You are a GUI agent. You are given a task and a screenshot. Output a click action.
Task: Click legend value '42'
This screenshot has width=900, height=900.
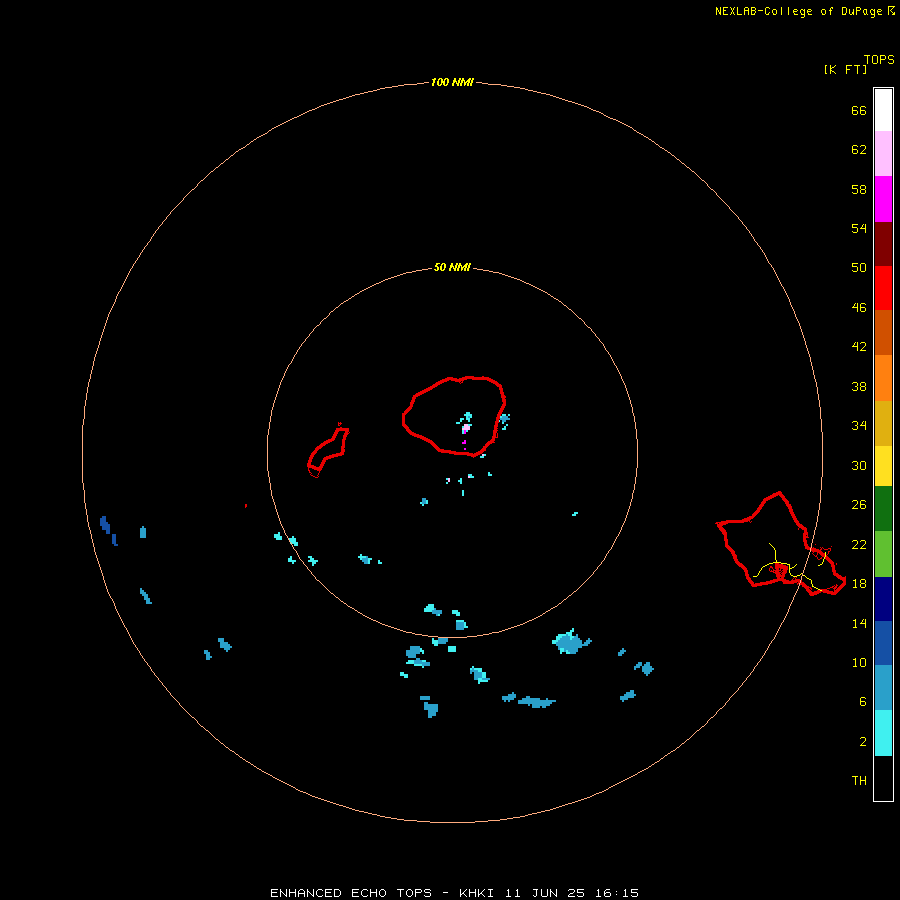pyautogui.click(x=859, y=346)
